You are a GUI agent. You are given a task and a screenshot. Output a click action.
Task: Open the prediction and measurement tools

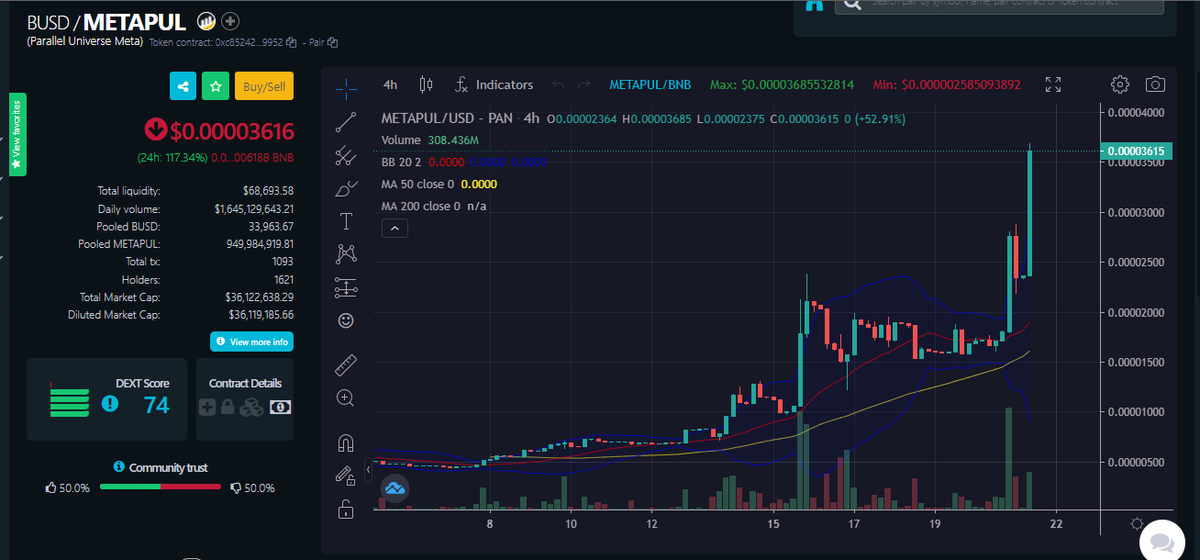click(346, 287)
